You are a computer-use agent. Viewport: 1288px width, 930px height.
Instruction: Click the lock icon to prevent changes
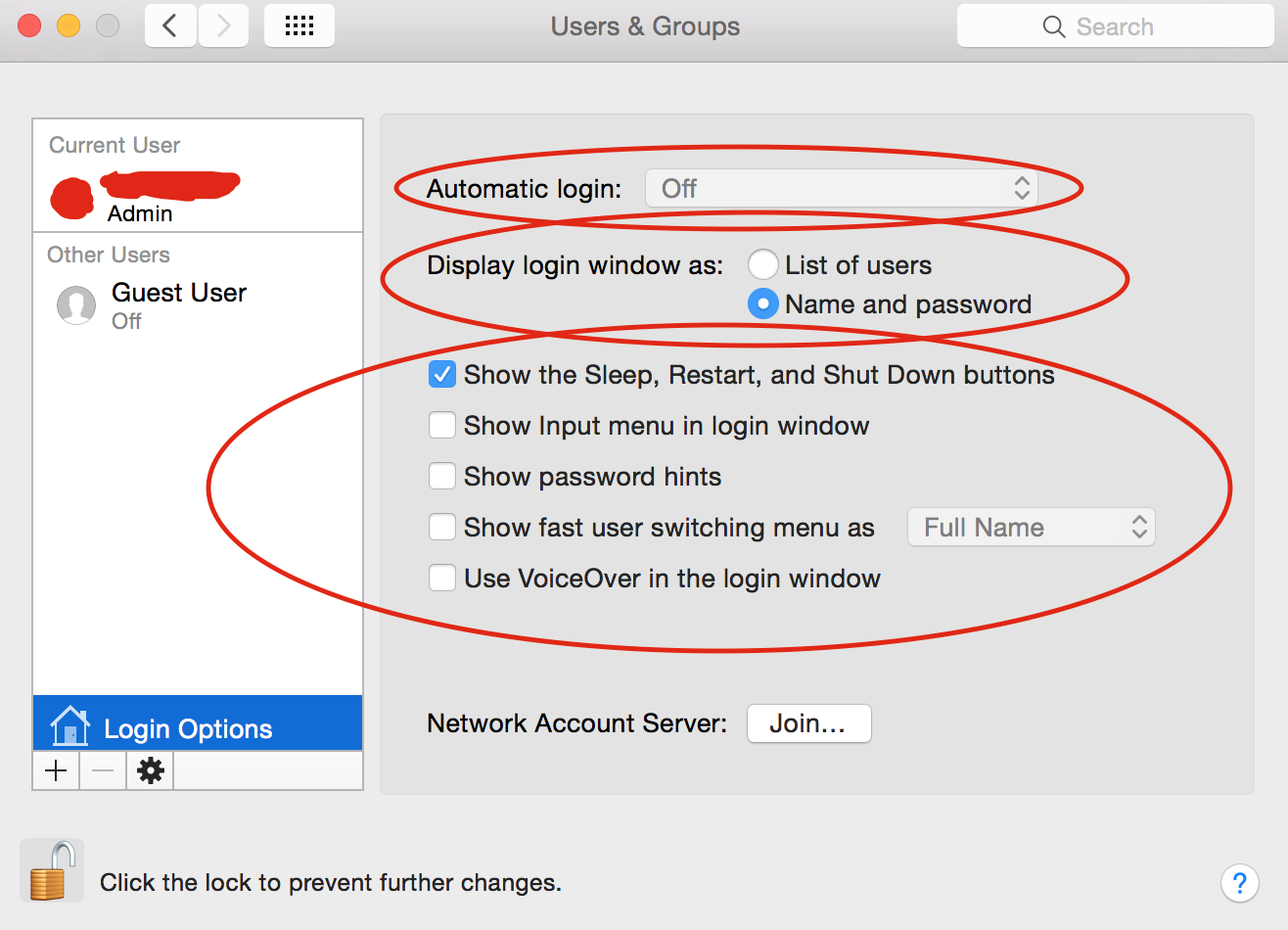click(52, 869)
